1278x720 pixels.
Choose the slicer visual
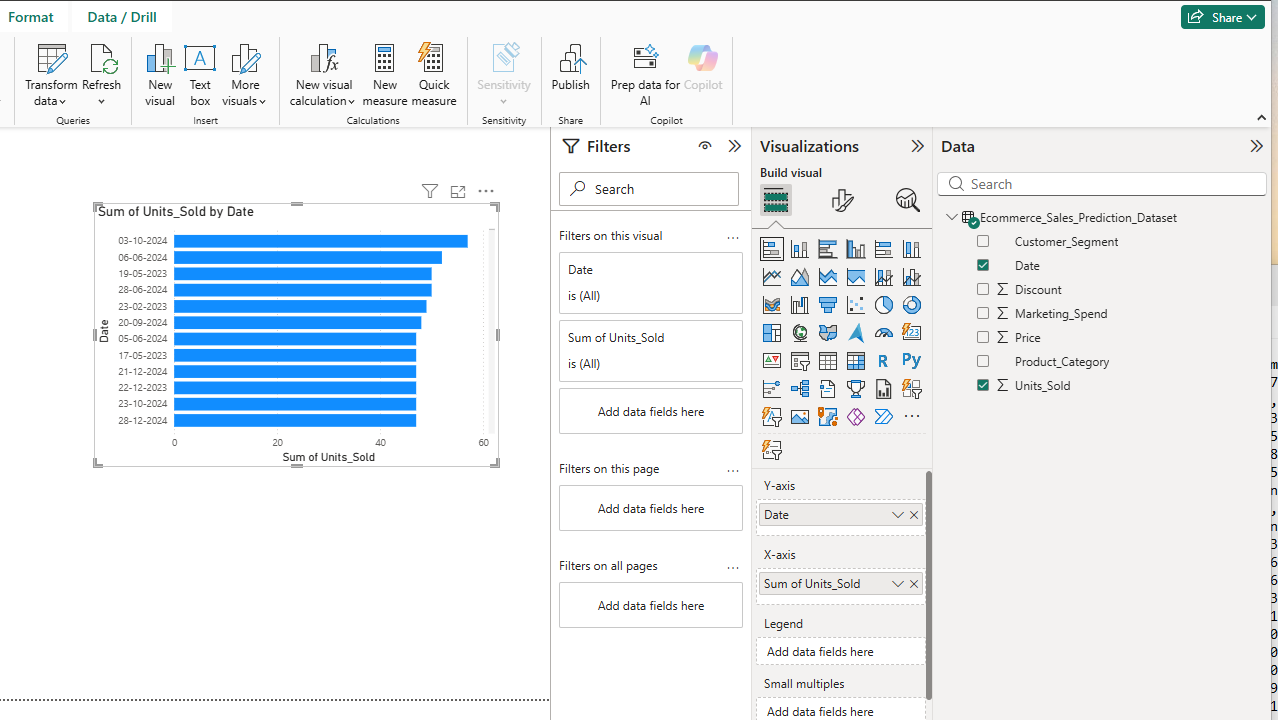(799, 360)
